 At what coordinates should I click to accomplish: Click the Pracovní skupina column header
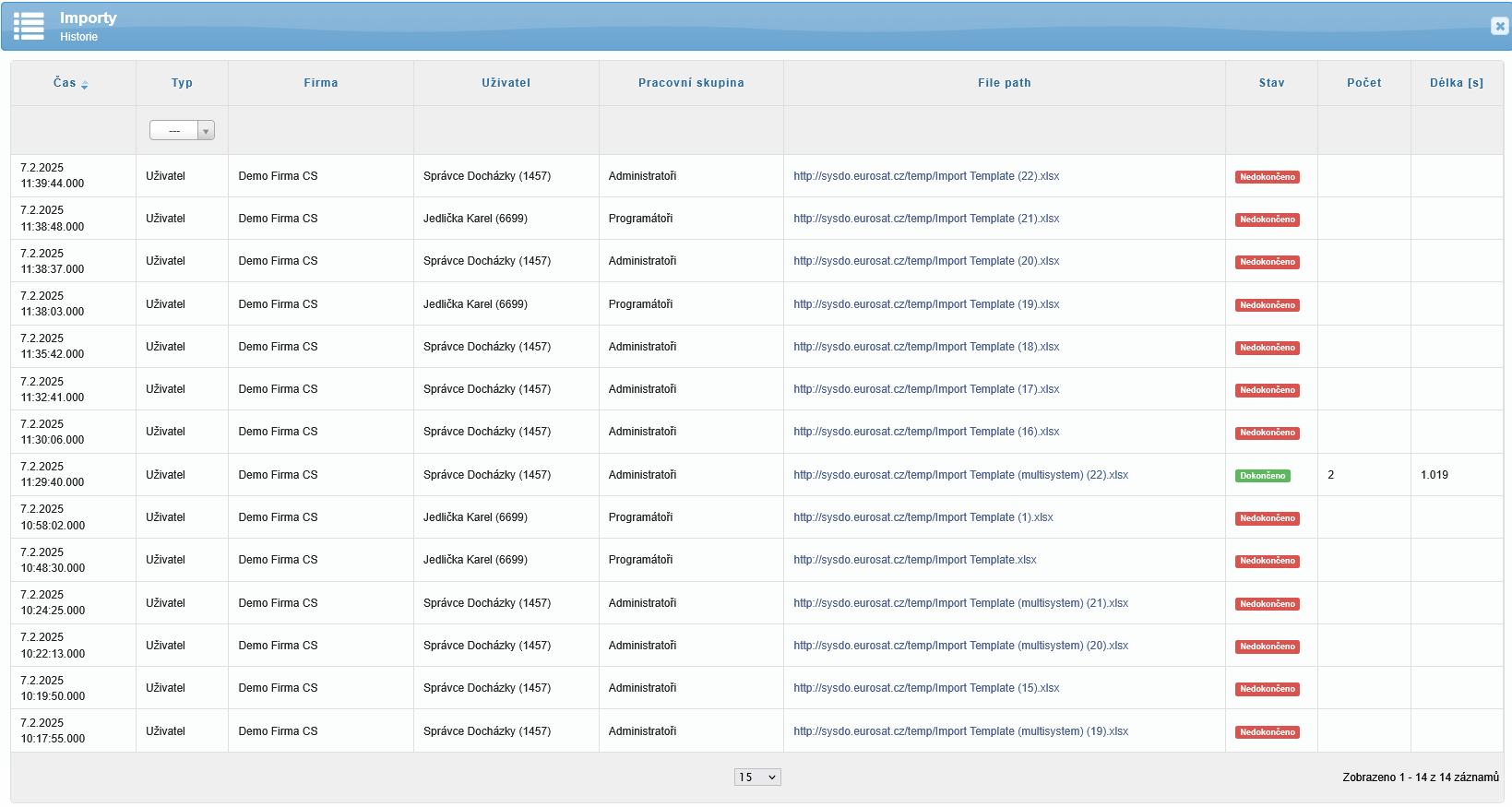[x=691, y=83]
